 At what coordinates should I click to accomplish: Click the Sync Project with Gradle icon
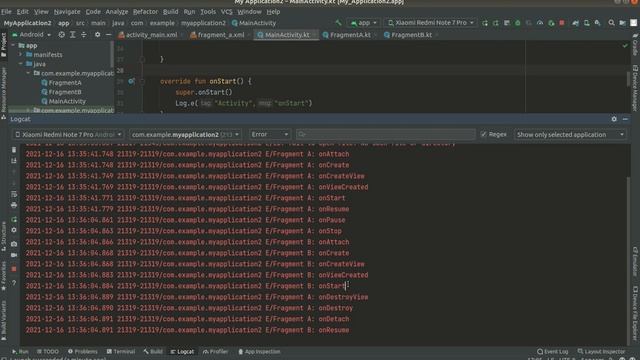576,23
